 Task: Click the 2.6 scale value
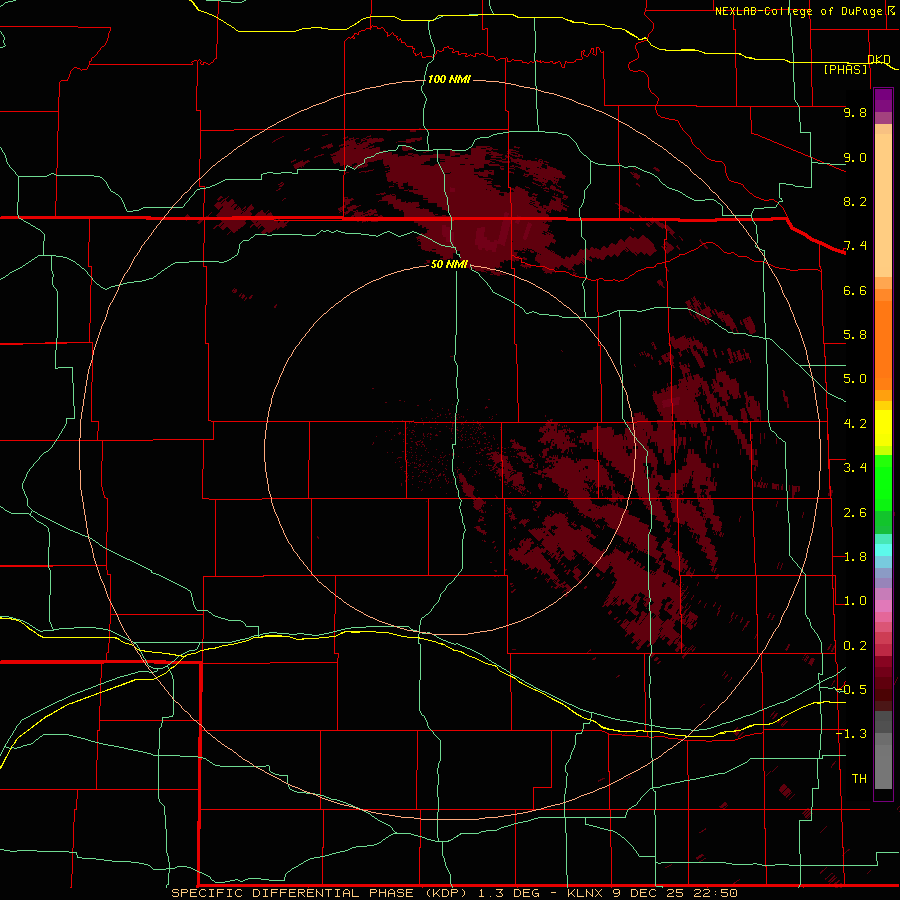[x=855, y=513]
